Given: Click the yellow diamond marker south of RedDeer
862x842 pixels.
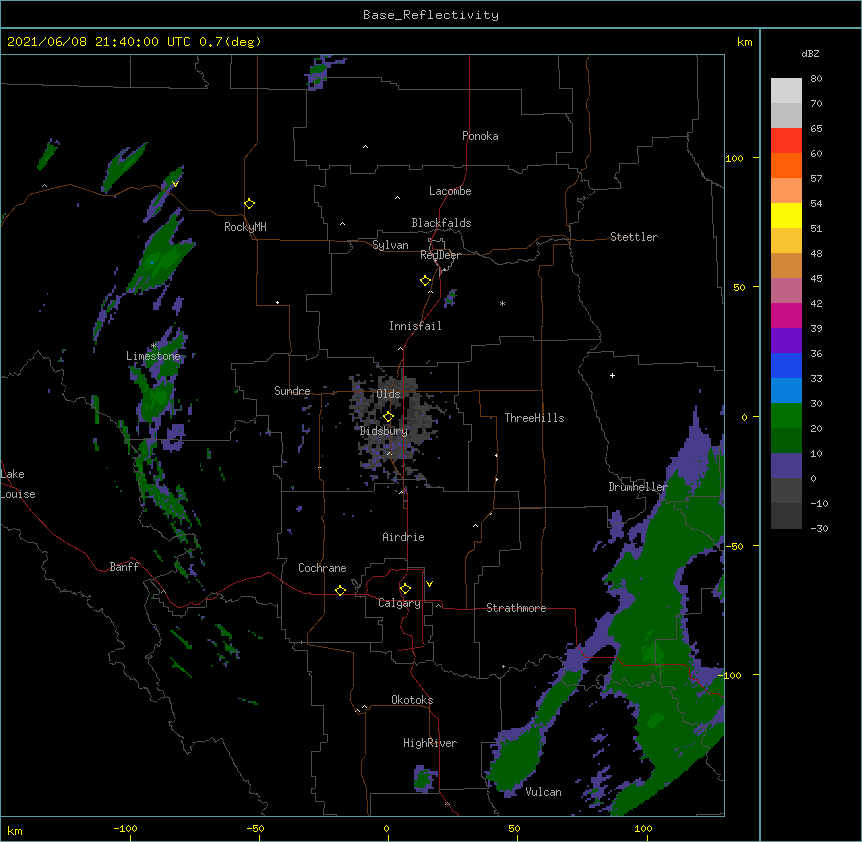Looking at the screenshot, I should click(426, 281).
